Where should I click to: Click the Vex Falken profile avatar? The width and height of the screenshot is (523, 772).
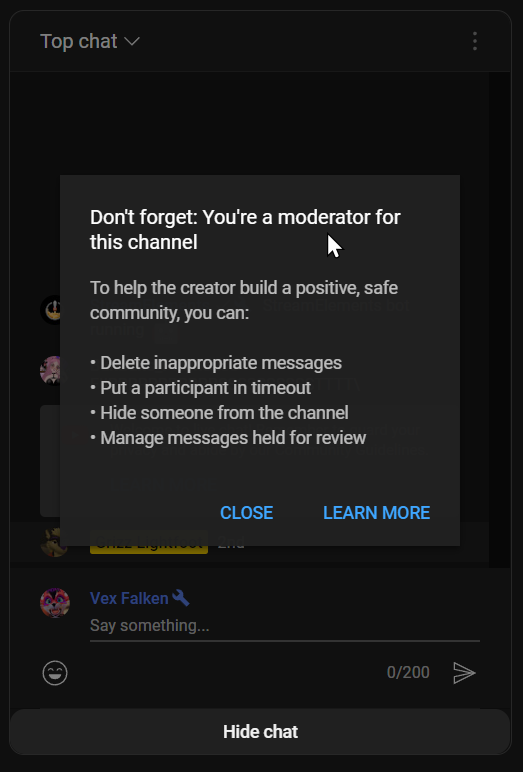pyautogui.click(x=55, y=603)
